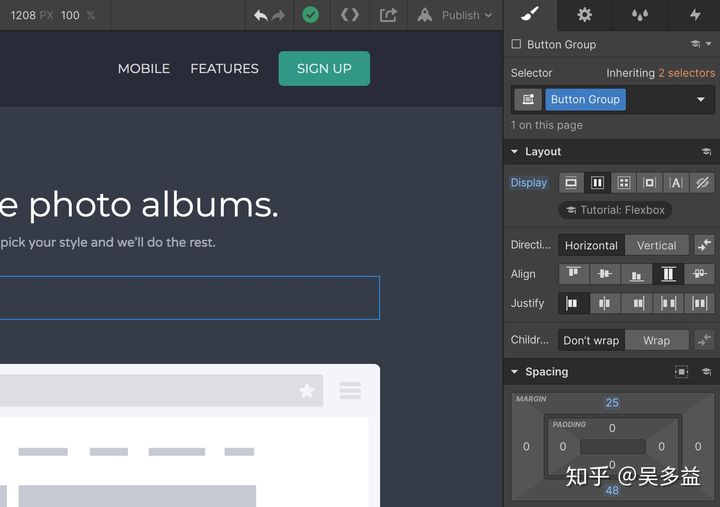Image resolution: width=720 pixels, height=507 pixels.
Task: Select the Button Group class tag
Action: click(585, 100)
